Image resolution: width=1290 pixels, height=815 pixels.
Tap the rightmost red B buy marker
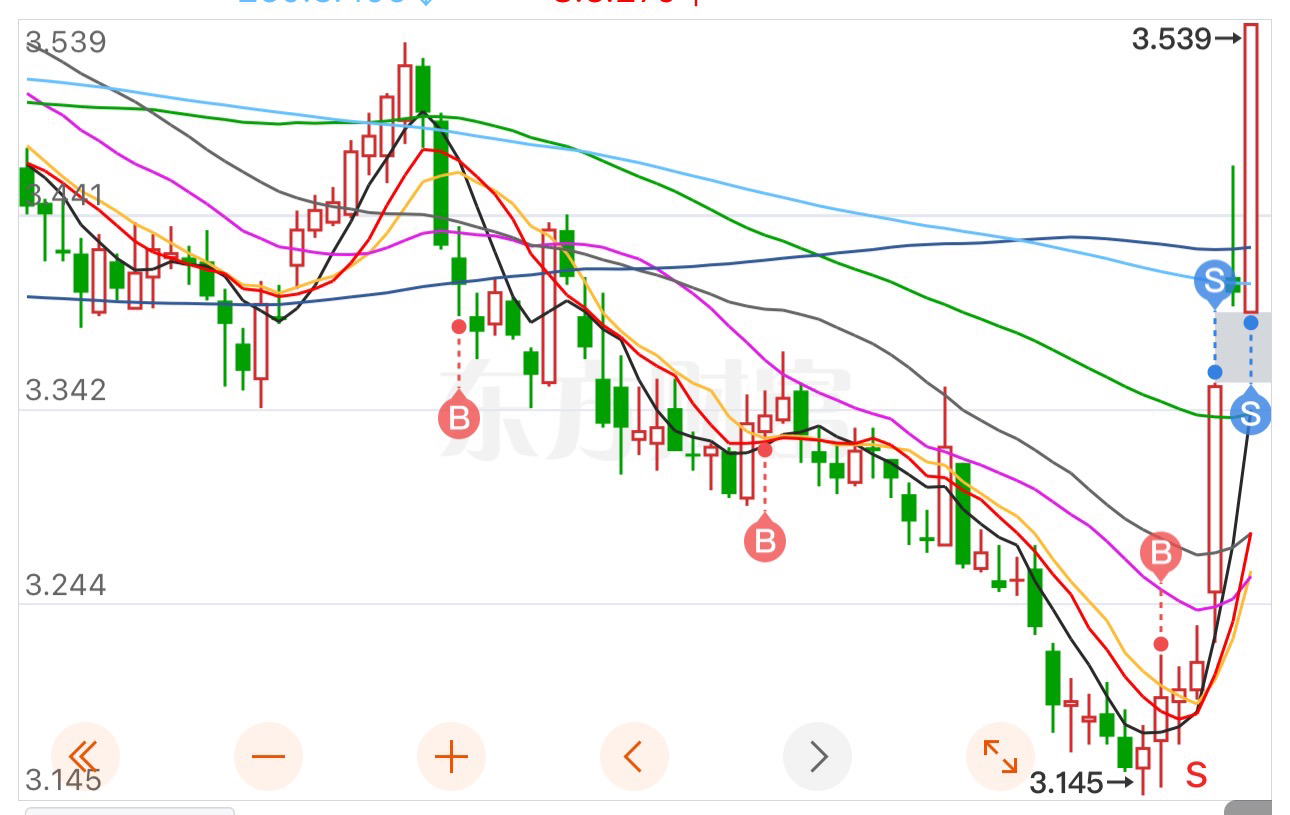(x=1161, y=553)
